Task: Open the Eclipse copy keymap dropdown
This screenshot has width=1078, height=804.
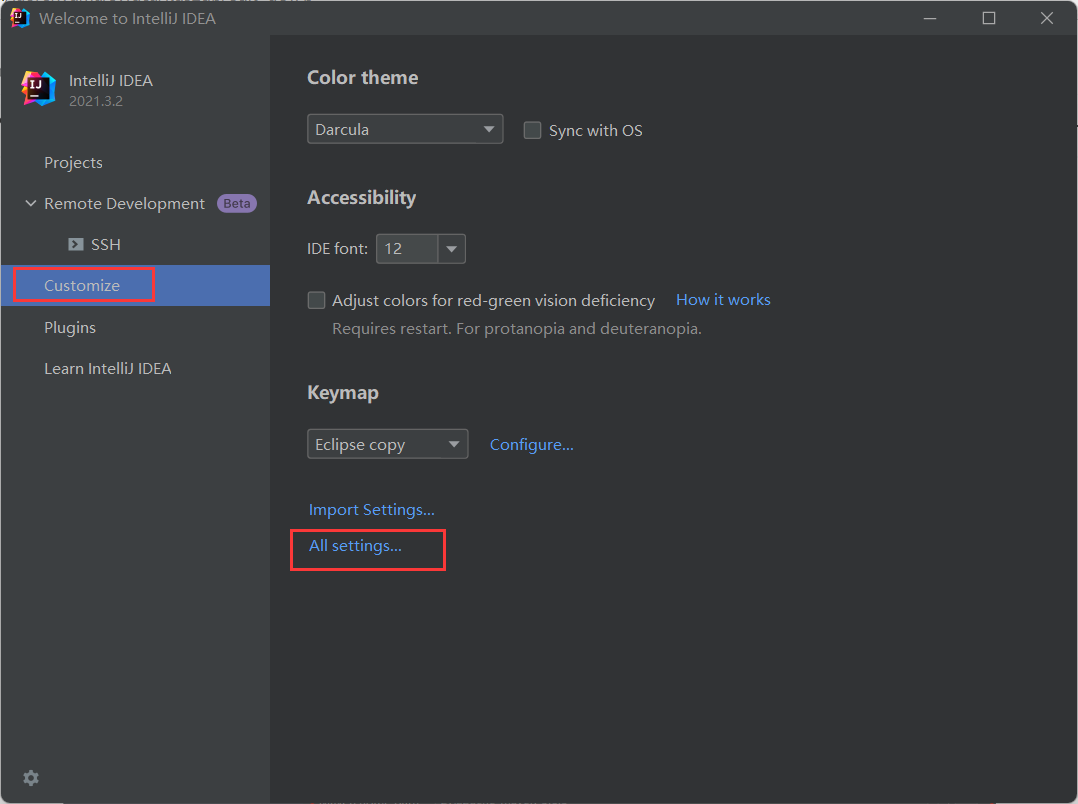Action: point(388,444)
